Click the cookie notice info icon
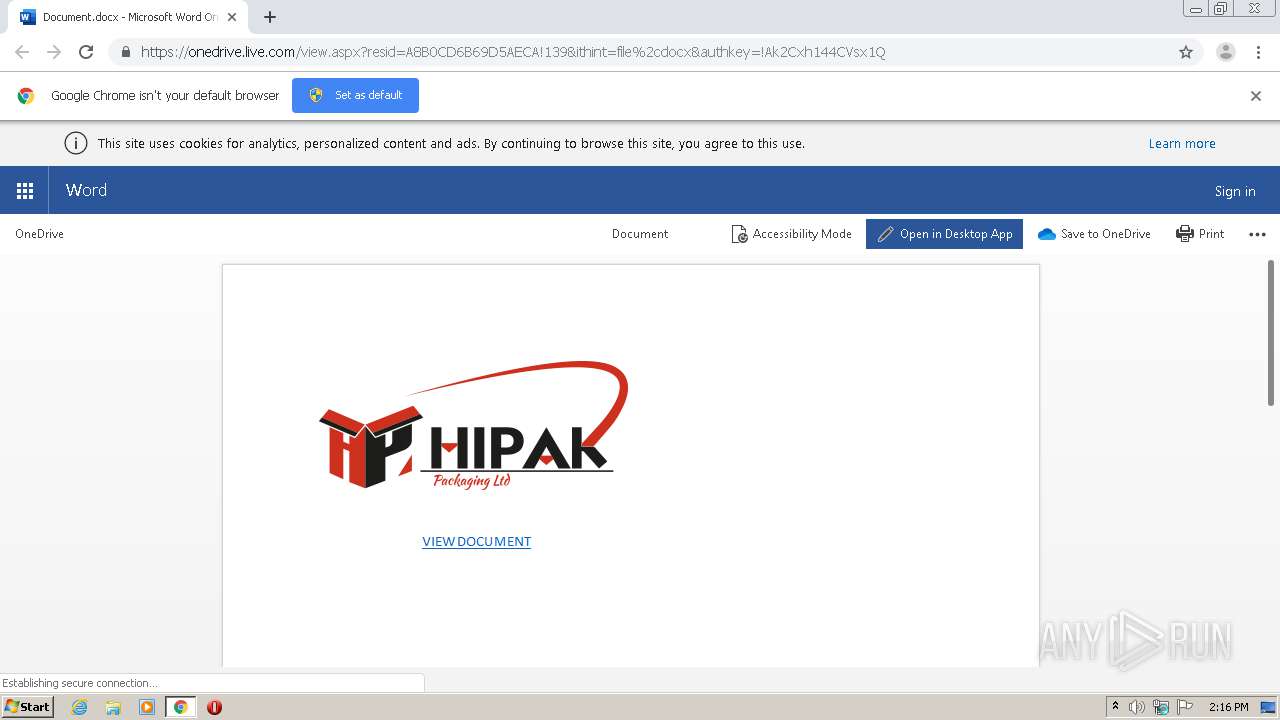 (x=76, y=143)
